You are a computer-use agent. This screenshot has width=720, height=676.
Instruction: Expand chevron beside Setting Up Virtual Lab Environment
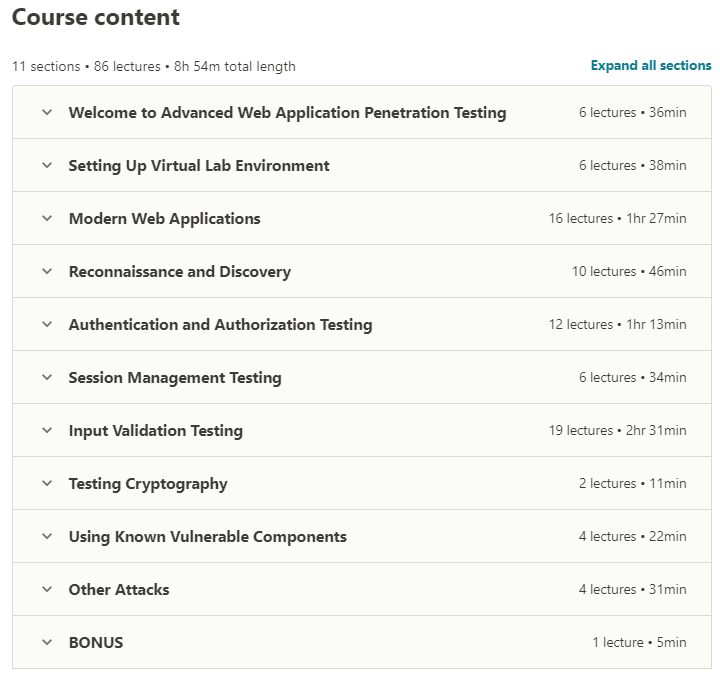tap(47, 166)
